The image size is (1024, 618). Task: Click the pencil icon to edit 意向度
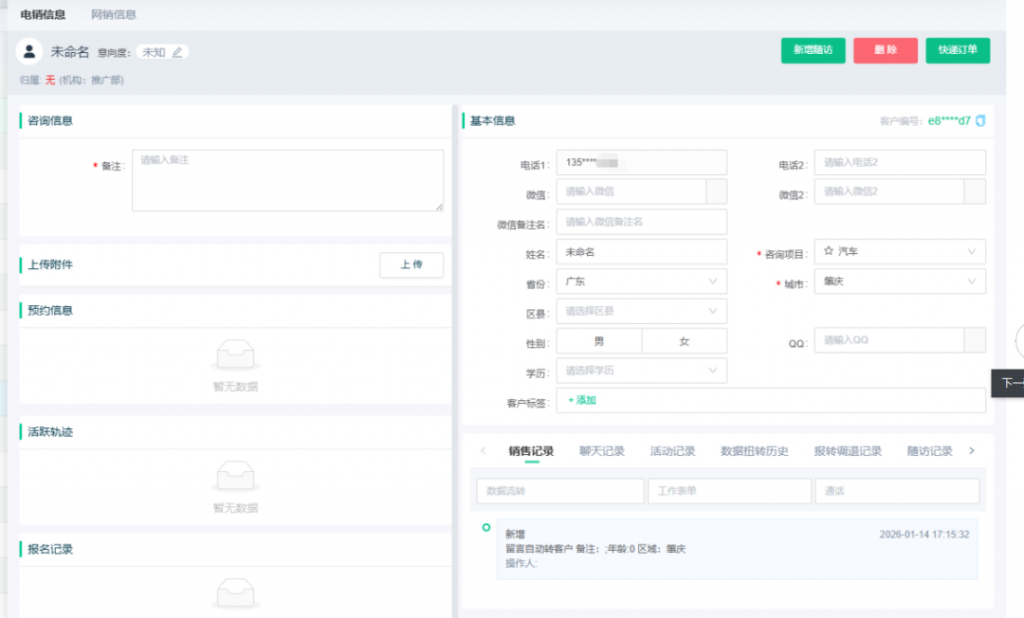pos(177,52)
